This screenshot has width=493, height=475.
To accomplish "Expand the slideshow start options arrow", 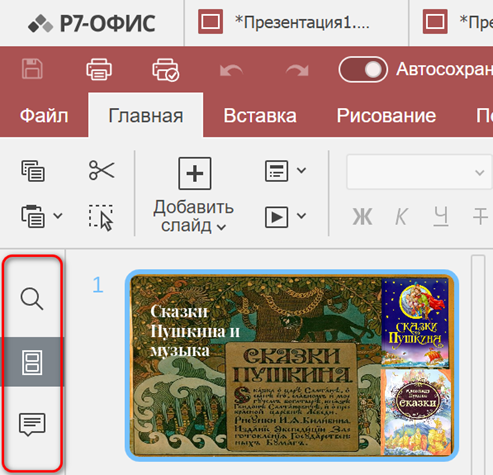I will pos(301,216).
